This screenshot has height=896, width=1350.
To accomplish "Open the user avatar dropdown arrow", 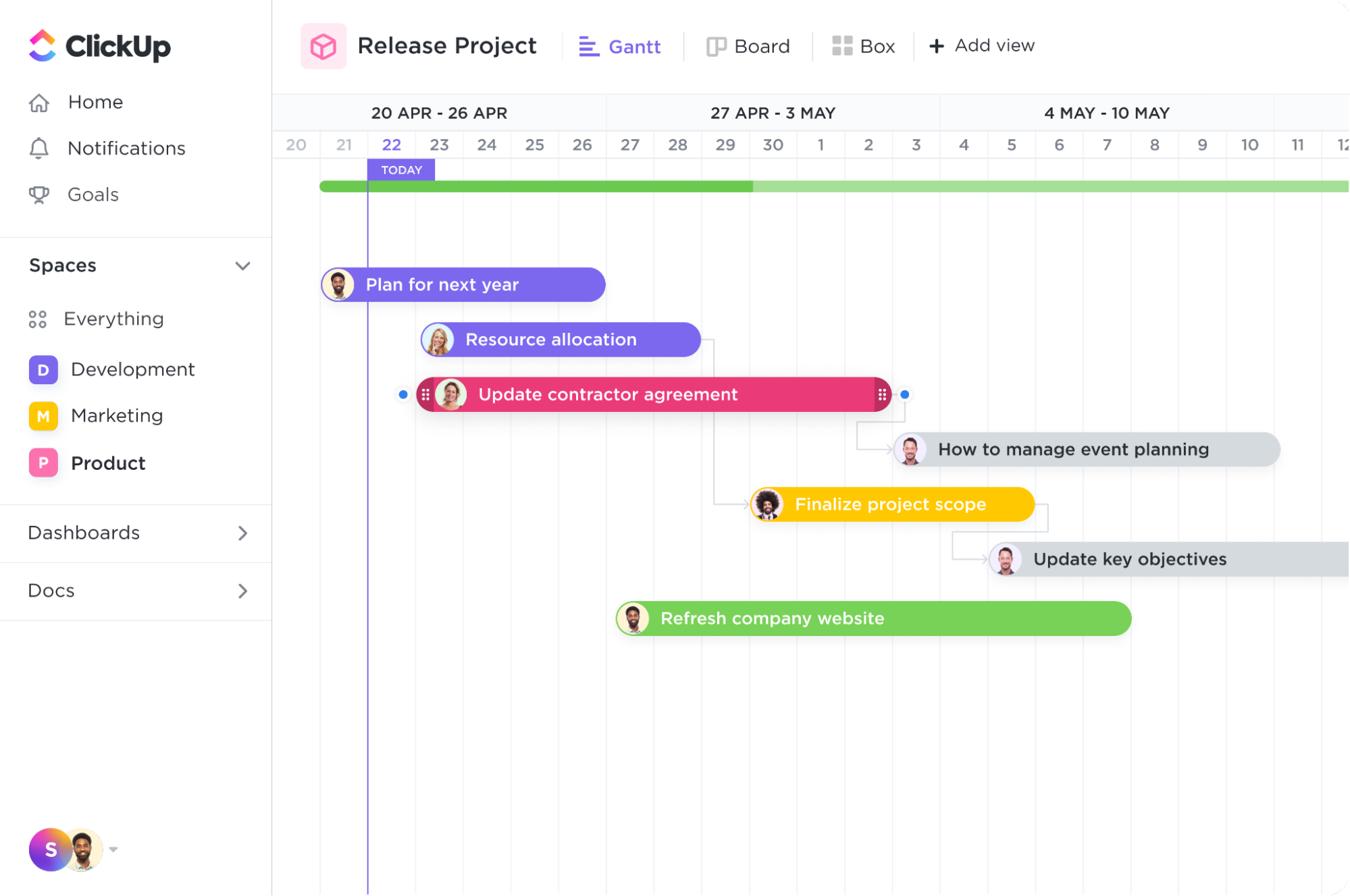I will tap(113, 849).
